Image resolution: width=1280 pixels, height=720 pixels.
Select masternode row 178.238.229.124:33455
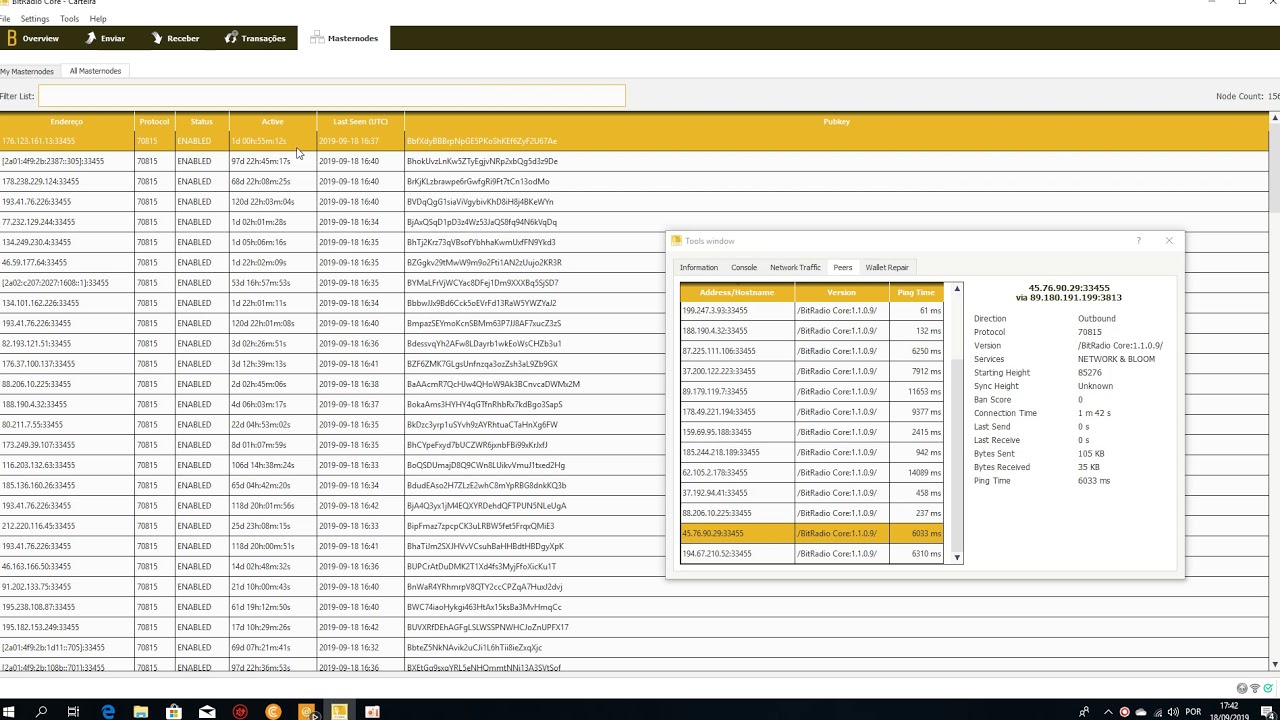[x=634, y=182]
